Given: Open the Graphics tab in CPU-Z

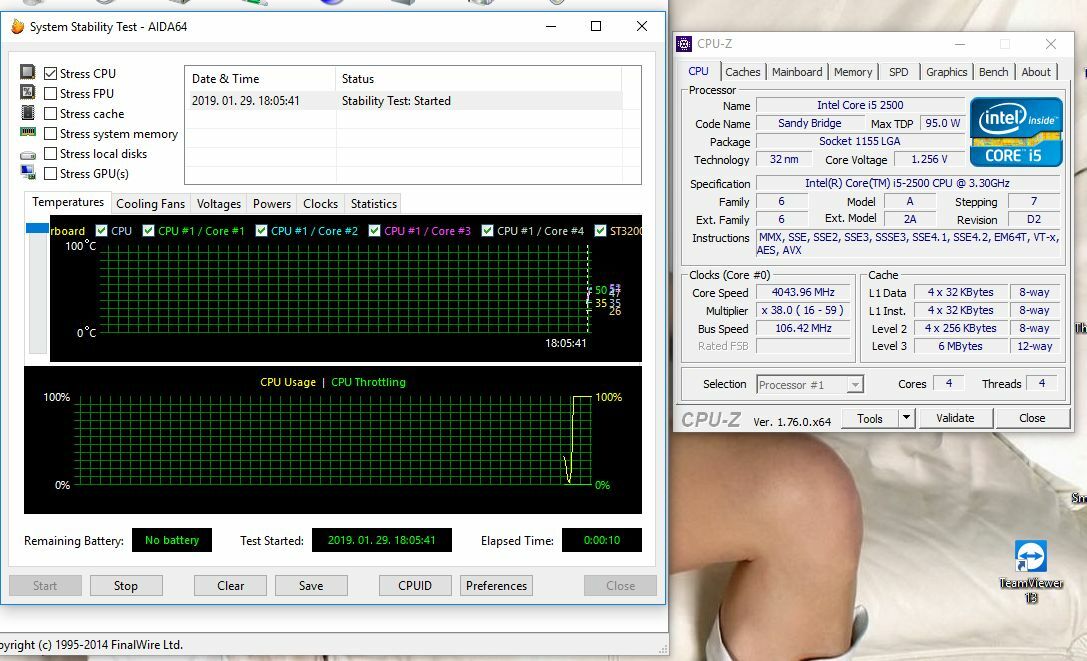Looking at the screenshot, I should coord(946,72).
